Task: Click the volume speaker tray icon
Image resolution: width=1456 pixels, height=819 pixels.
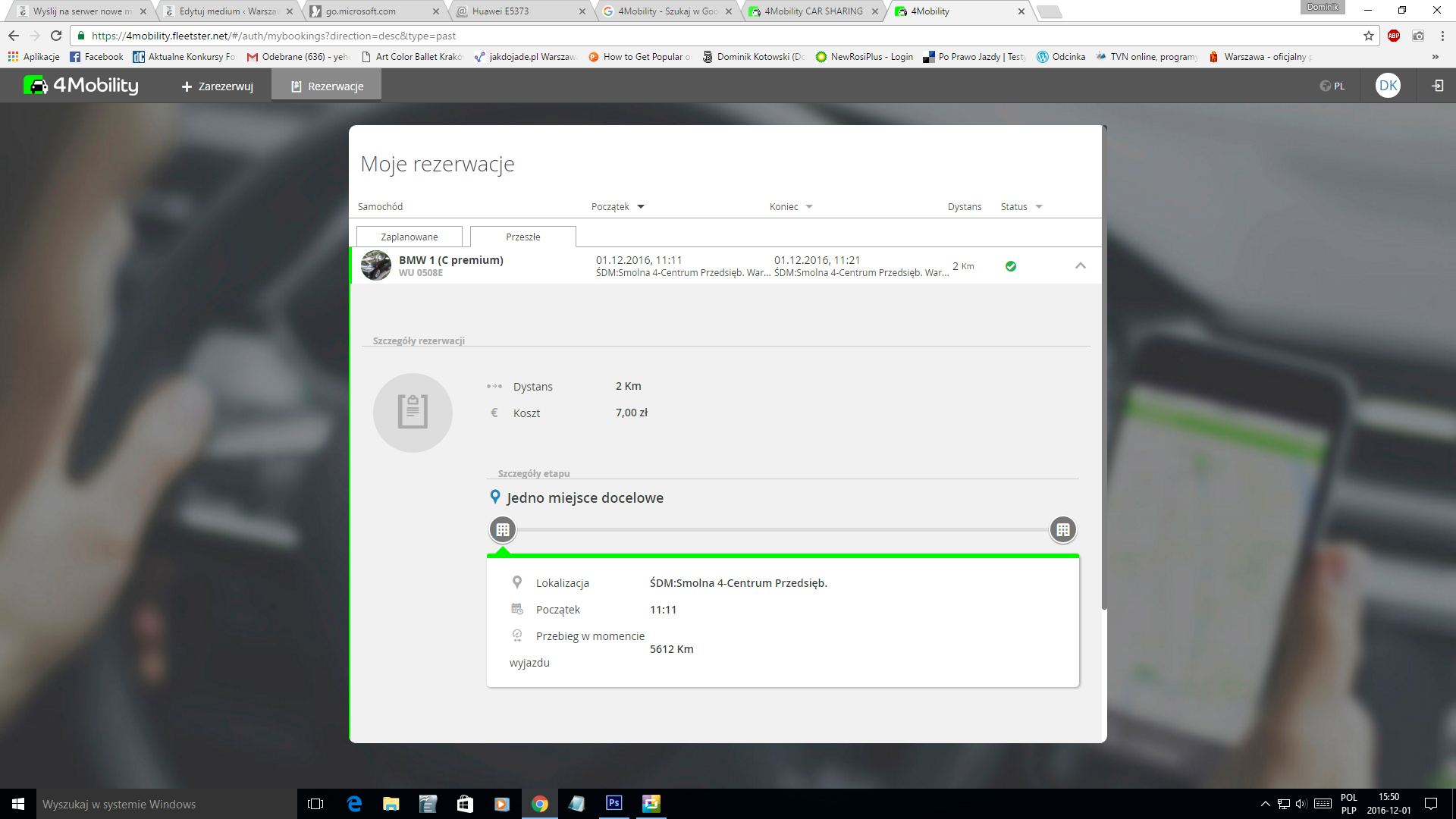Action: click(1301, 804)
